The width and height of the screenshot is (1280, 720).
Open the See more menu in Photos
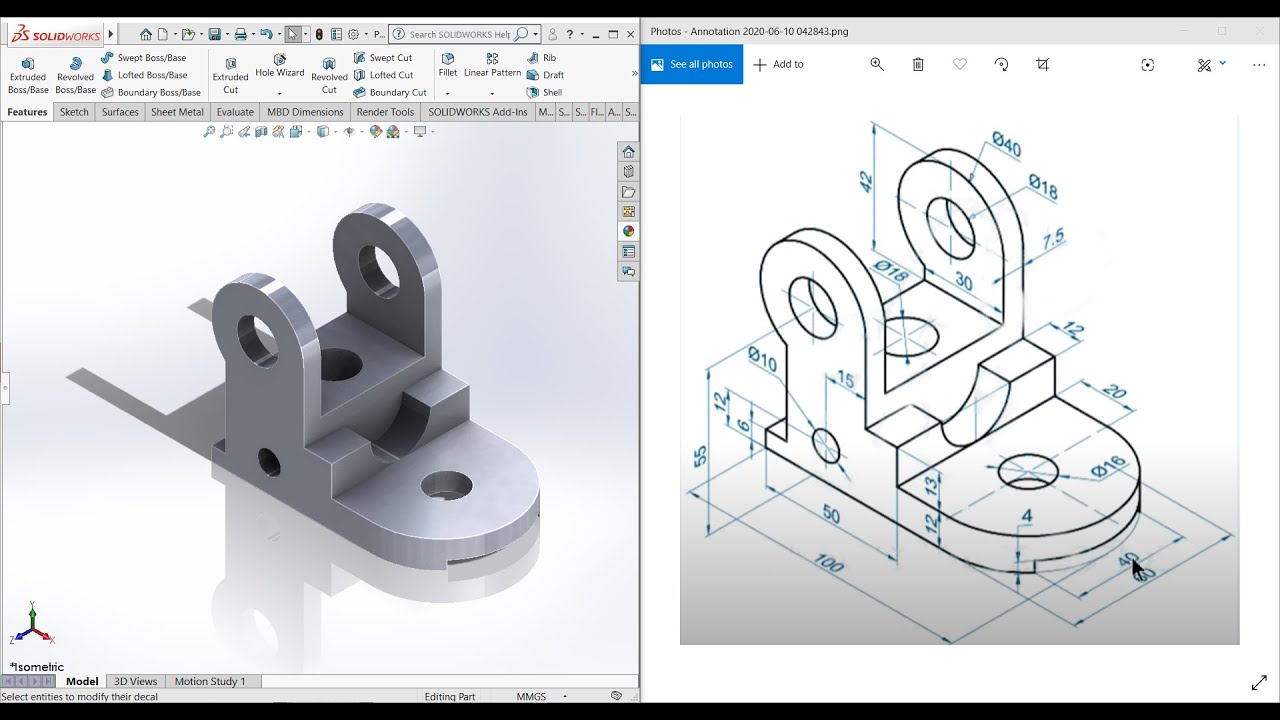(1259, 64)
